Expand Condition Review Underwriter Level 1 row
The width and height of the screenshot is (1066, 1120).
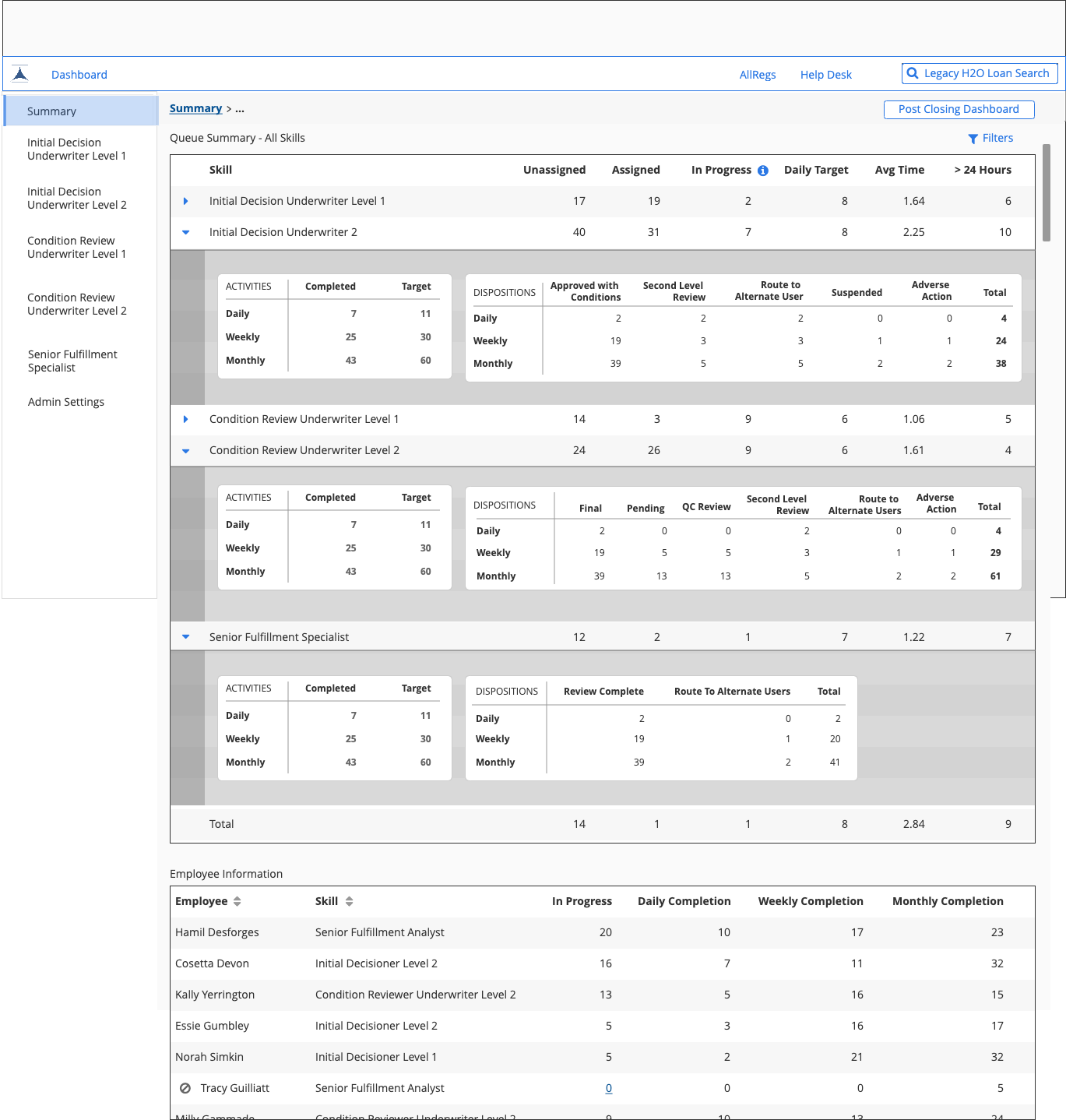[185, 419]
